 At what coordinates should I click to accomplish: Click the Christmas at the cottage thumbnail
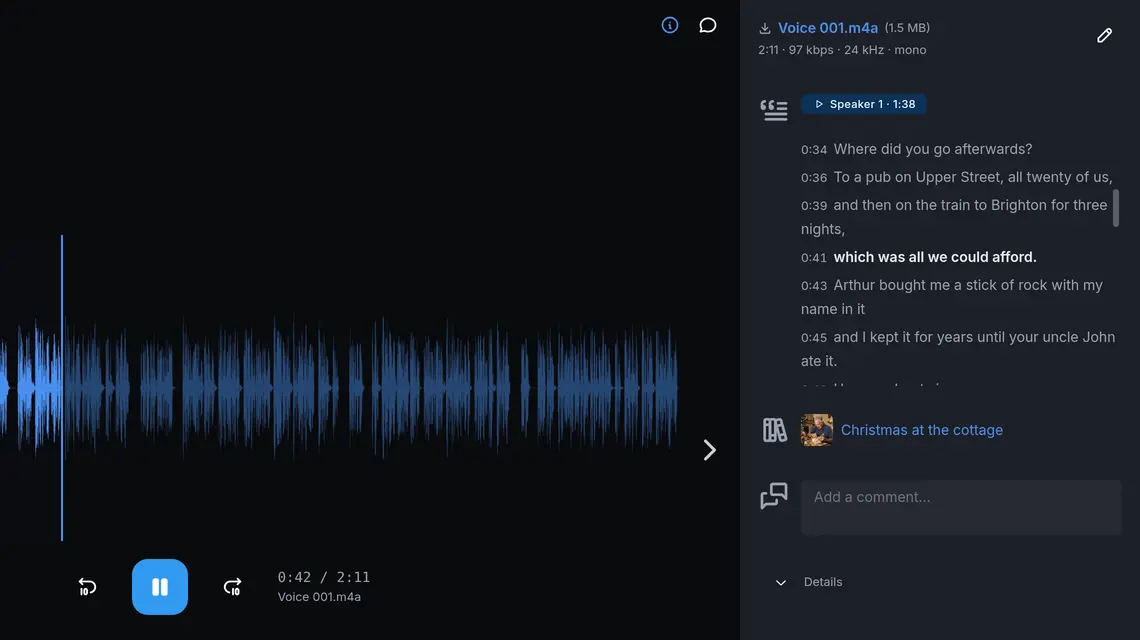tap(816, 430)
